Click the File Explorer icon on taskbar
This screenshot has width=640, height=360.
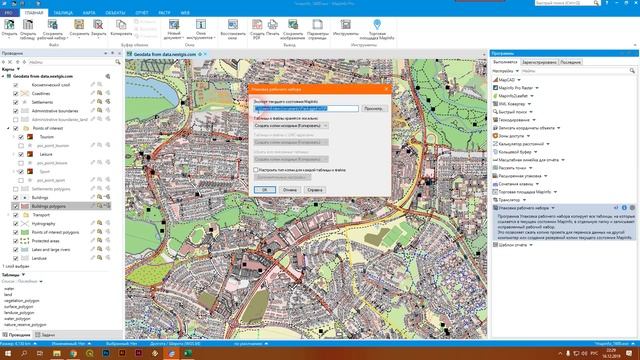tap(56, 353)
